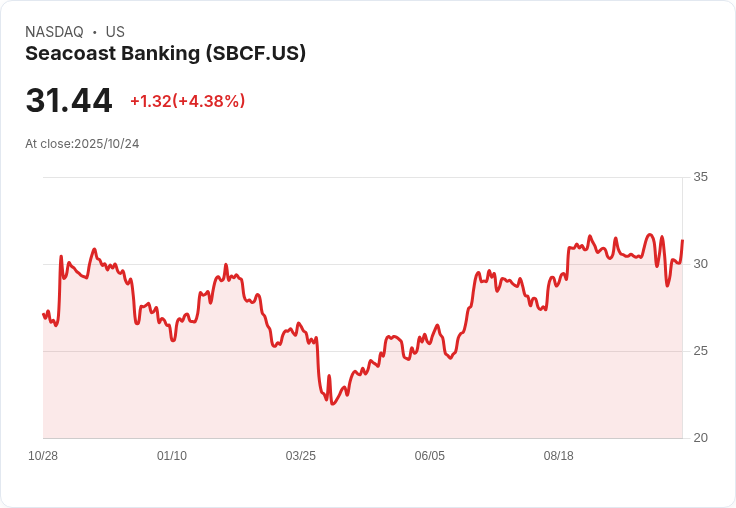Click the NASDAQ exchange label

point(54,32)
